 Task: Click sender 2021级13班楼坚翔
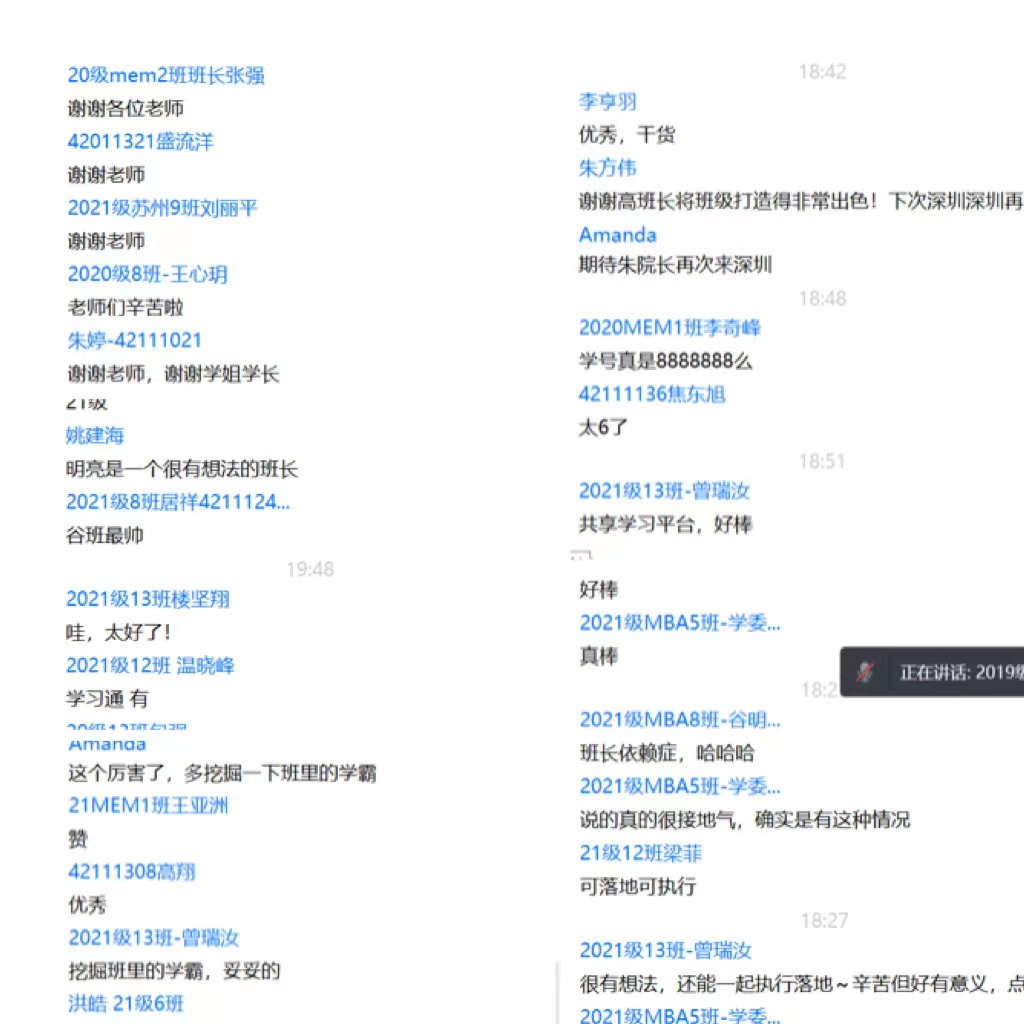(x=147, y=599)
